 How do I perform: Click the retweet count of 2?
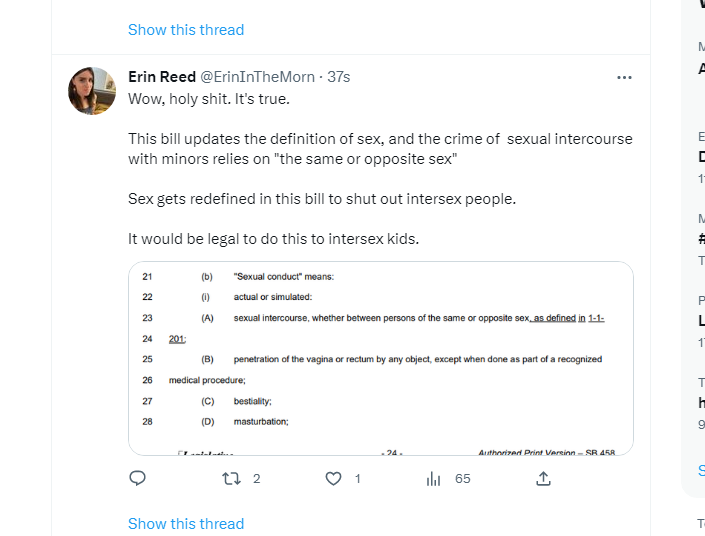tap(256, 479)
